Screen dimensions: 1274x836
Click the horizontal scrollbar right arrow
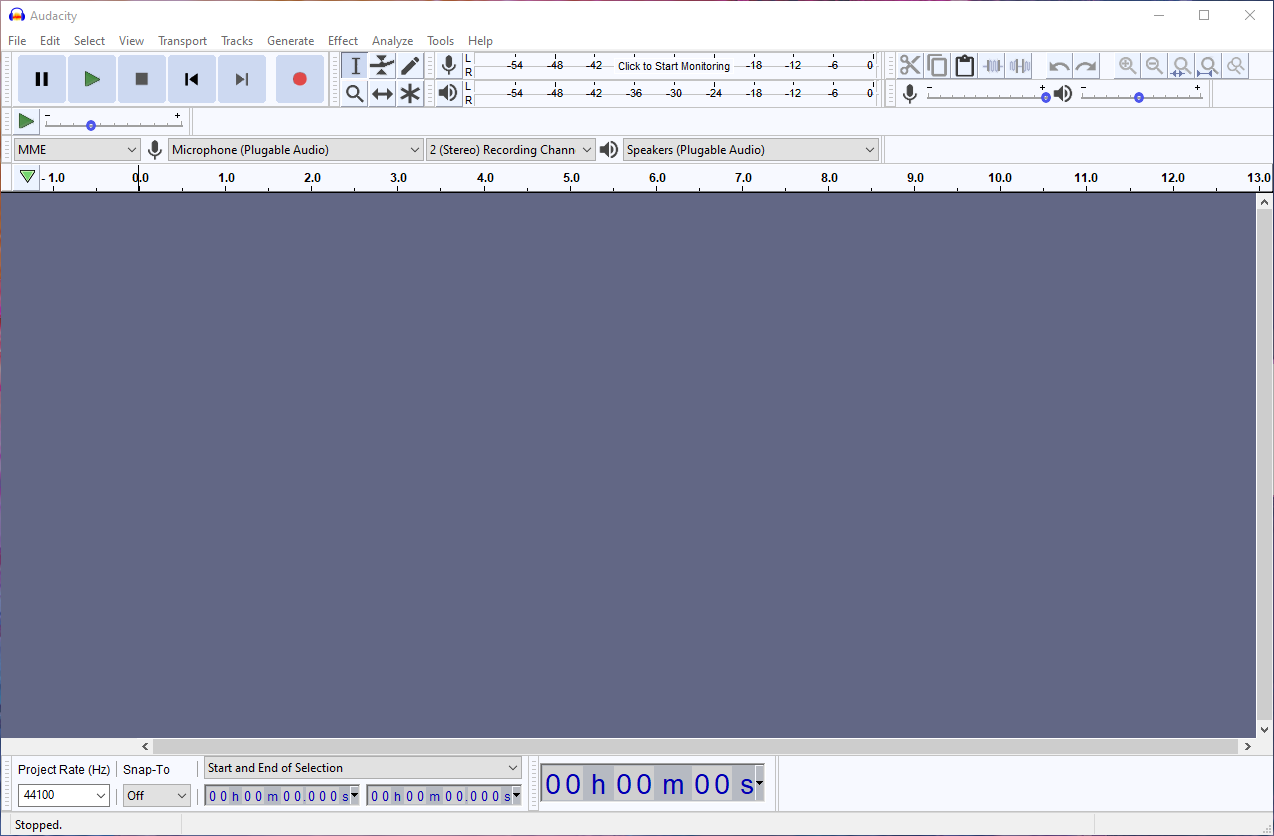pos(1247,746)
